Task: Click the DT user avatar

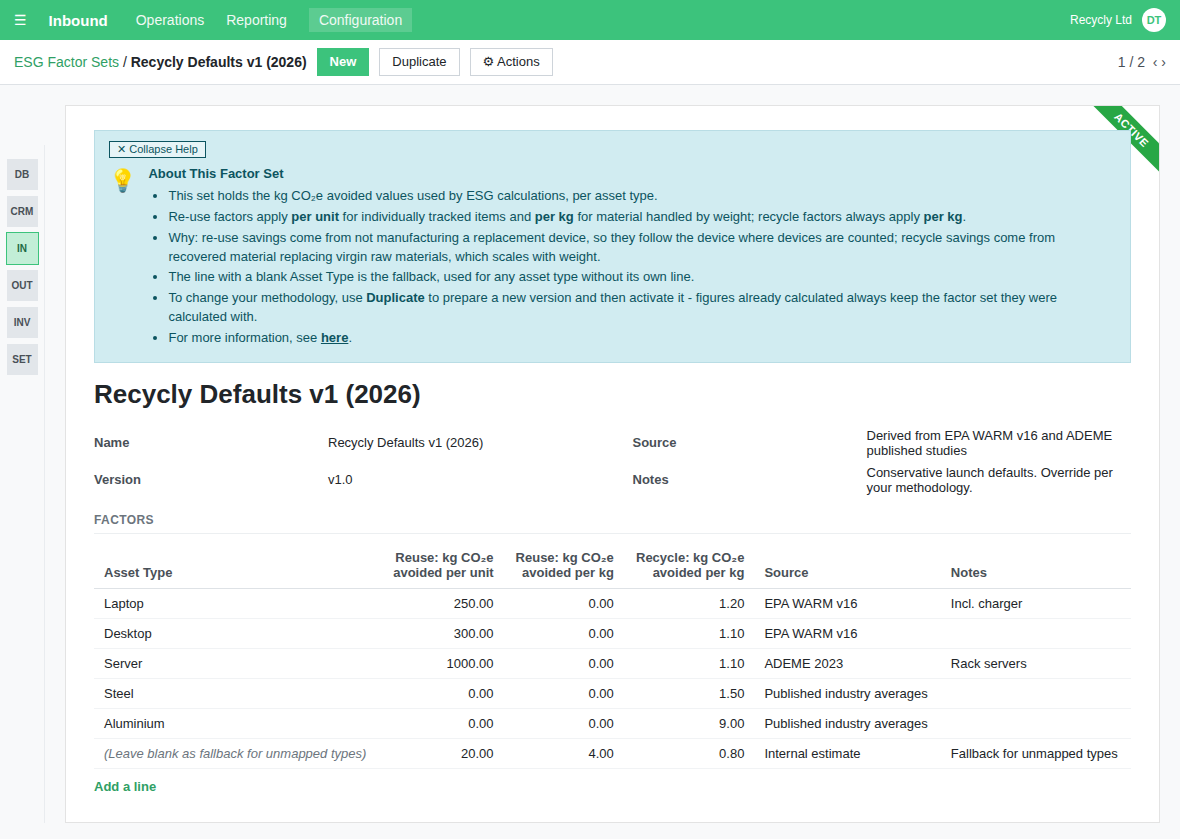Action: click(1154, 20)
